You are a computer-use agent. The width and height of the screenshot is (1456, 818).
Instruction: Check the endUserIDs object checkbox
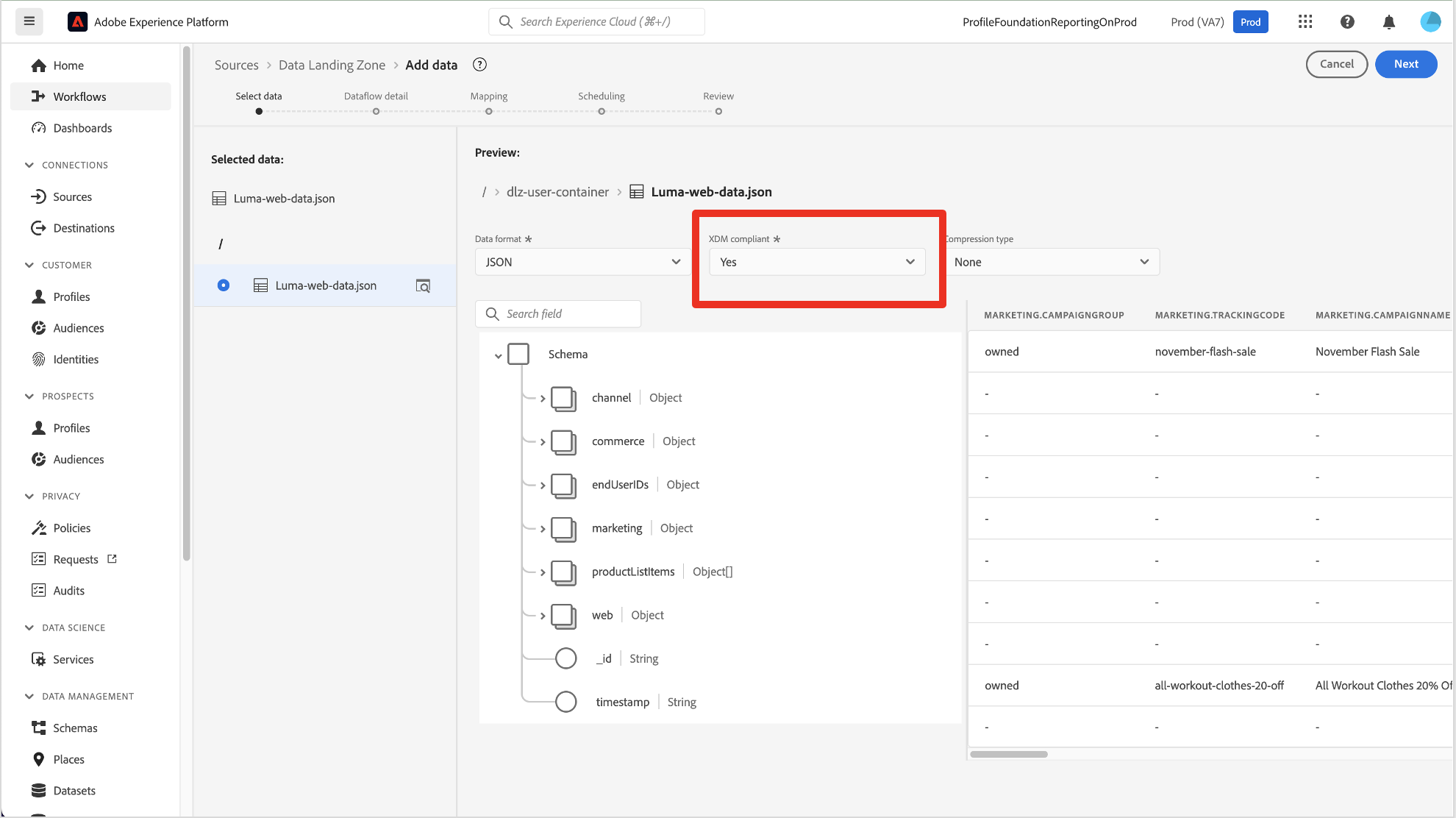coord(563,485)
